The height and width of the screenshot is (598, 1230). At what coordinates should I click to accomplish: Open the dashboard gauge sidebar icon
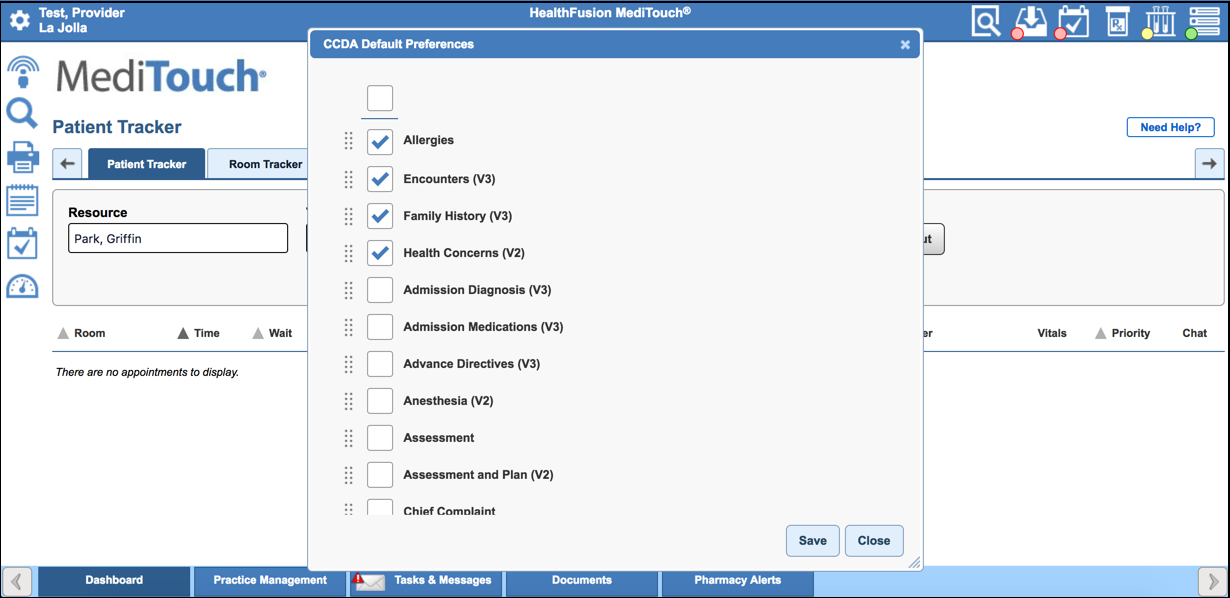point(22,286)
